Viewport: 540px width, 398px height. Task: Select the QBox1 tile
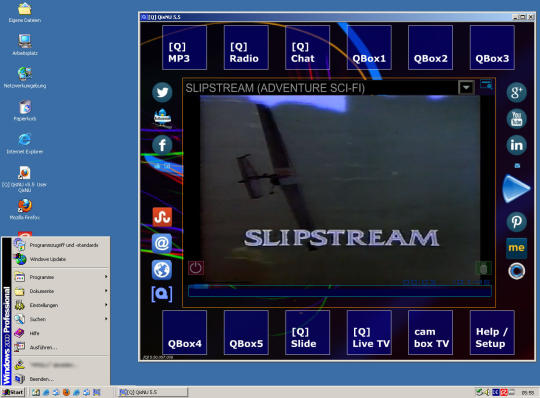coord(369,48)
